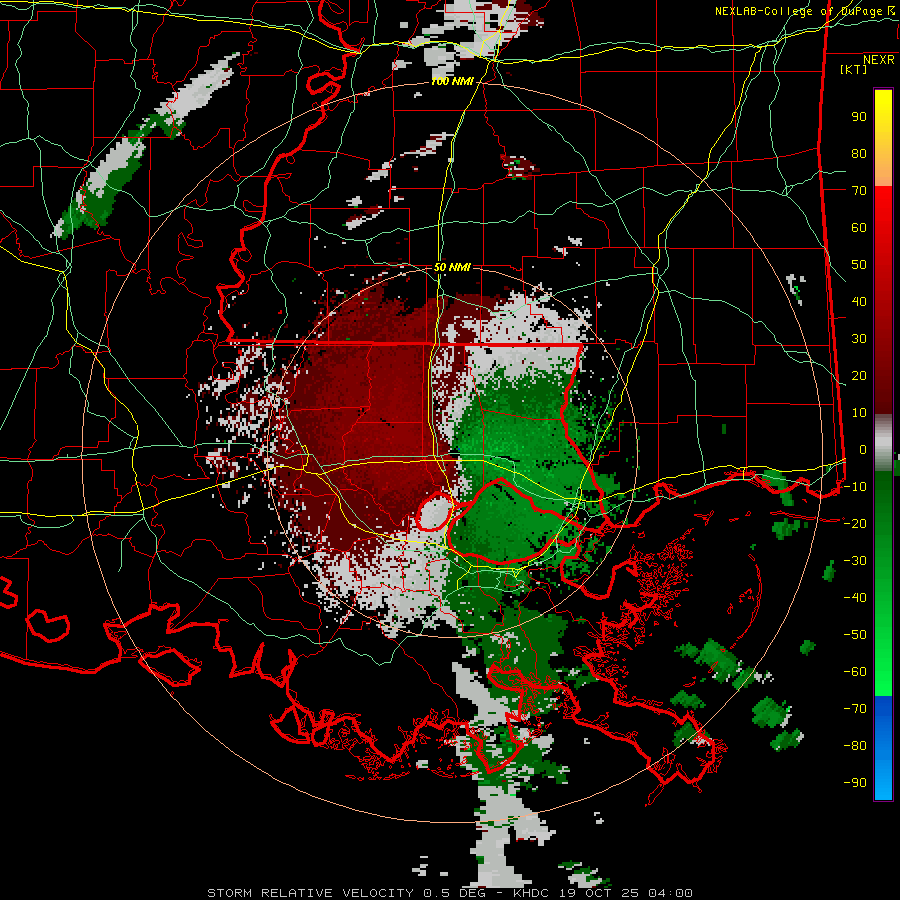The image size is (900, 900).
Task: Click the -50 value on velocity scale
Action: tap(855, 634)
